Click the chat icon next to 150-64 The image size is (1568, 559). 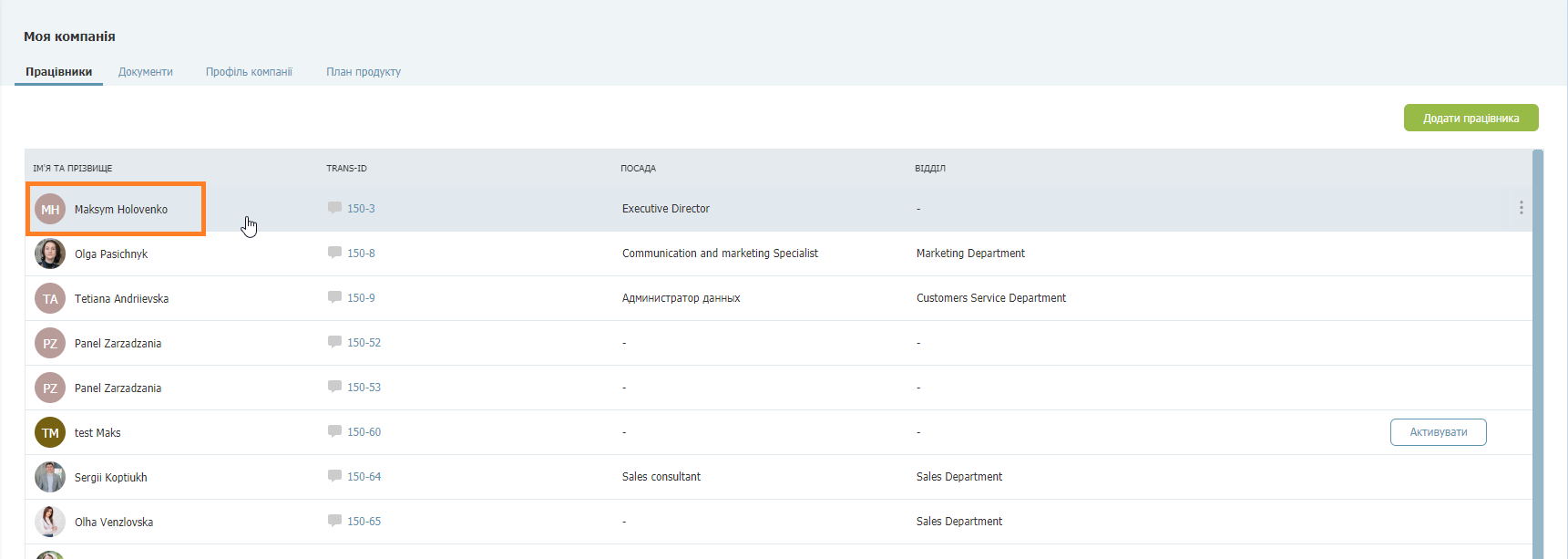pos(334,476)
